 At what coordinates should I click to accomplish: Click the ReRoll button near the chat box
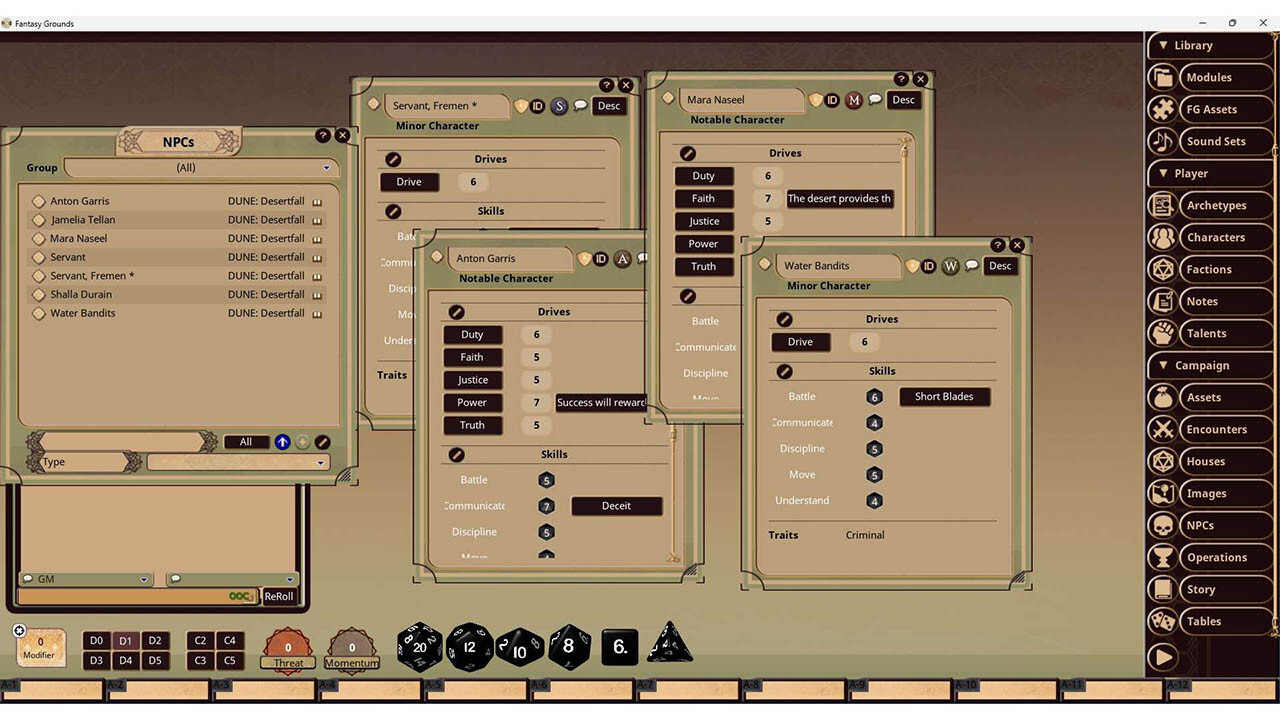[278, 596]
